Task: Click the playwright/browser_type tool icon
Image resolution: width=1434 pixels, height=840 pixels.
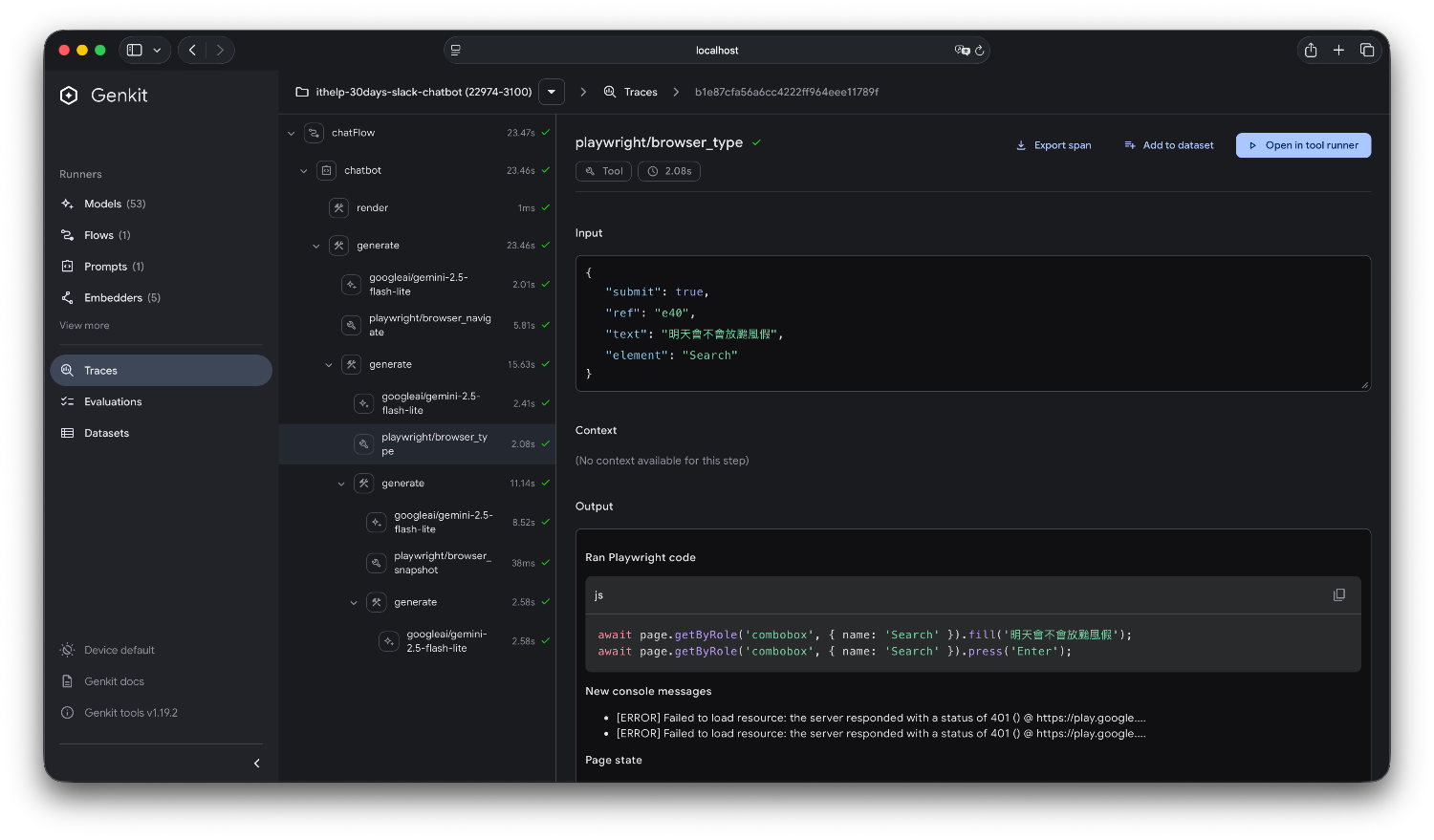Action: (x=363, y=444)
